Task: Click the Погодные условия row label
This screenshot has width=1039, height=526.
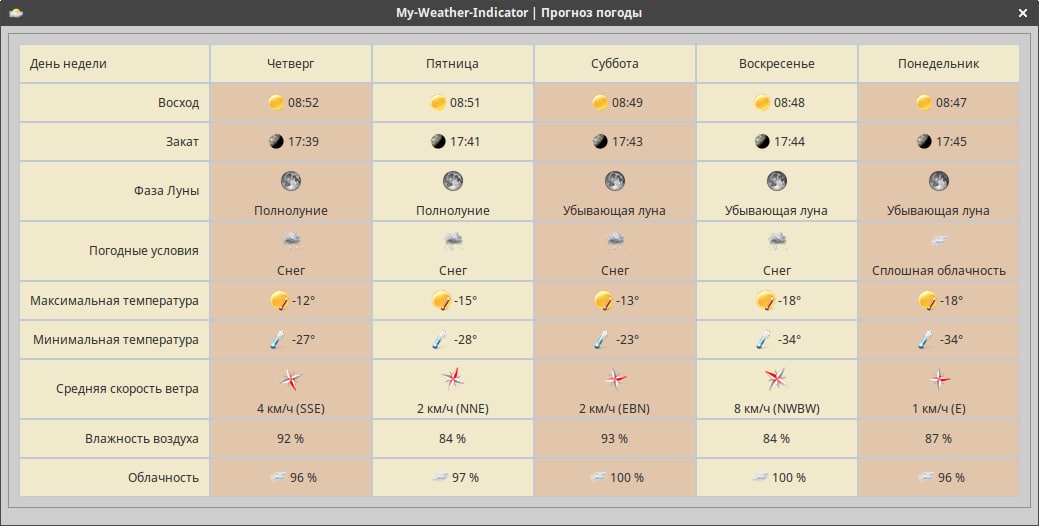Action: [x=144, y=250]
